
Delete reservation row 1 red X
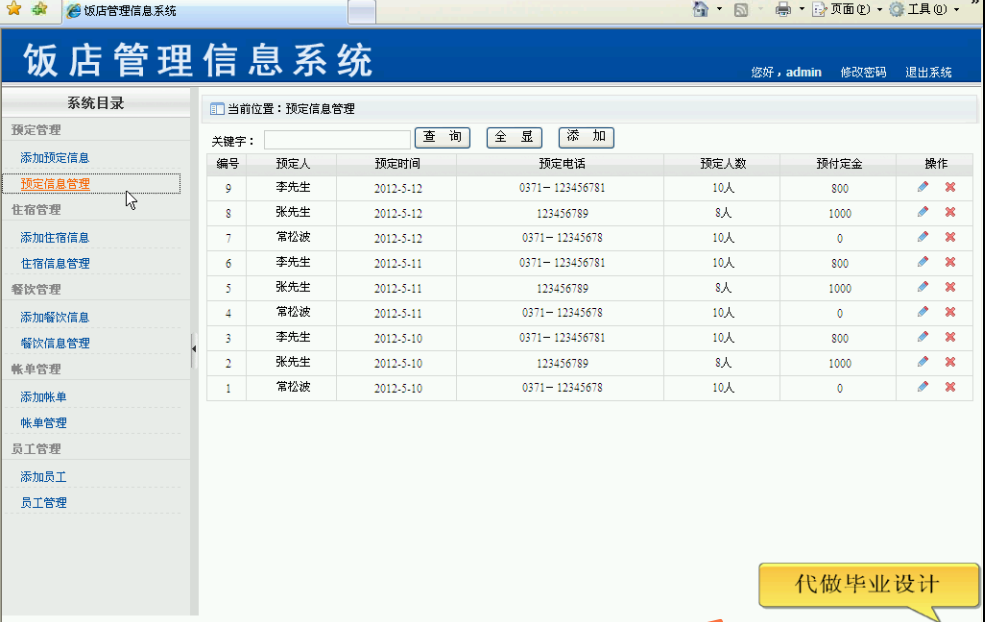coord(950,386)
